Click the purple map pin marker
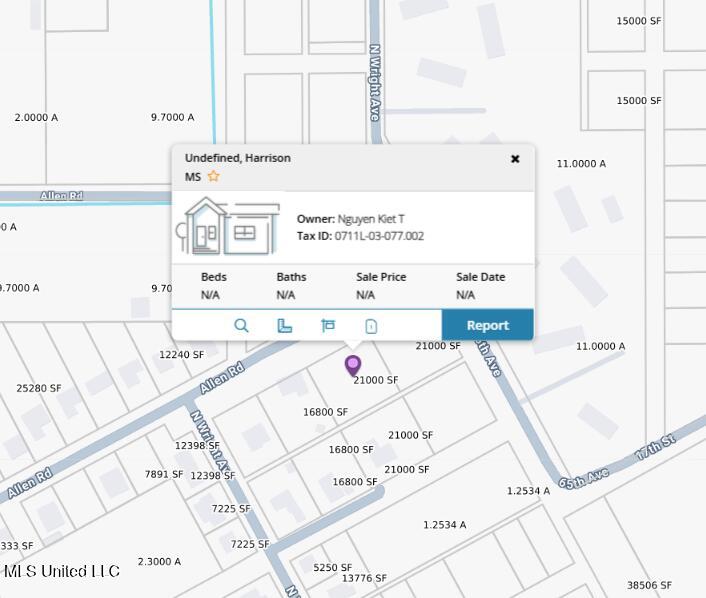Screen dimensions: 706x598 point(353,365)
